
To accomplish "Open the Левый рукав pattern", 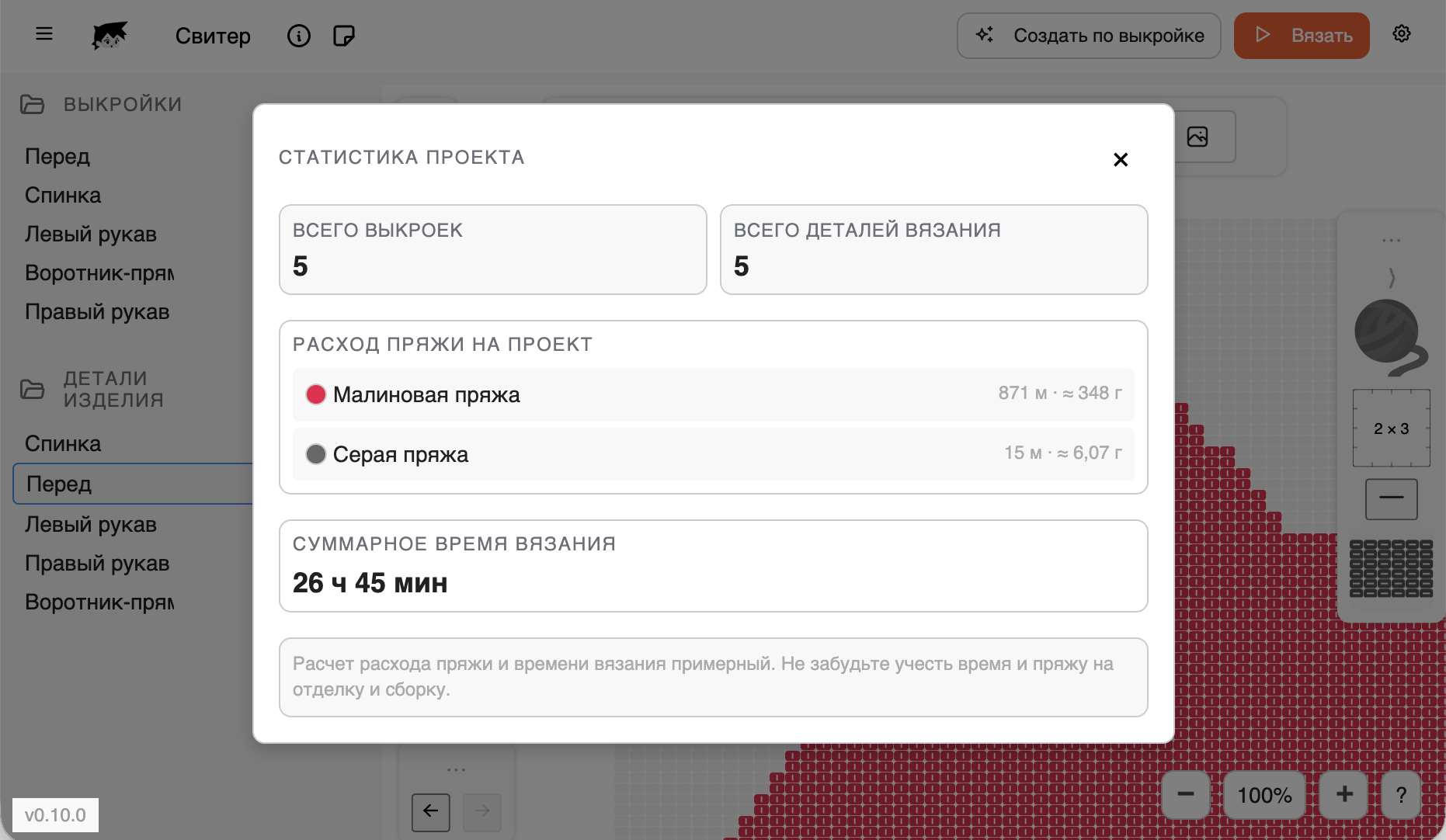I will (x=91, y=234).
